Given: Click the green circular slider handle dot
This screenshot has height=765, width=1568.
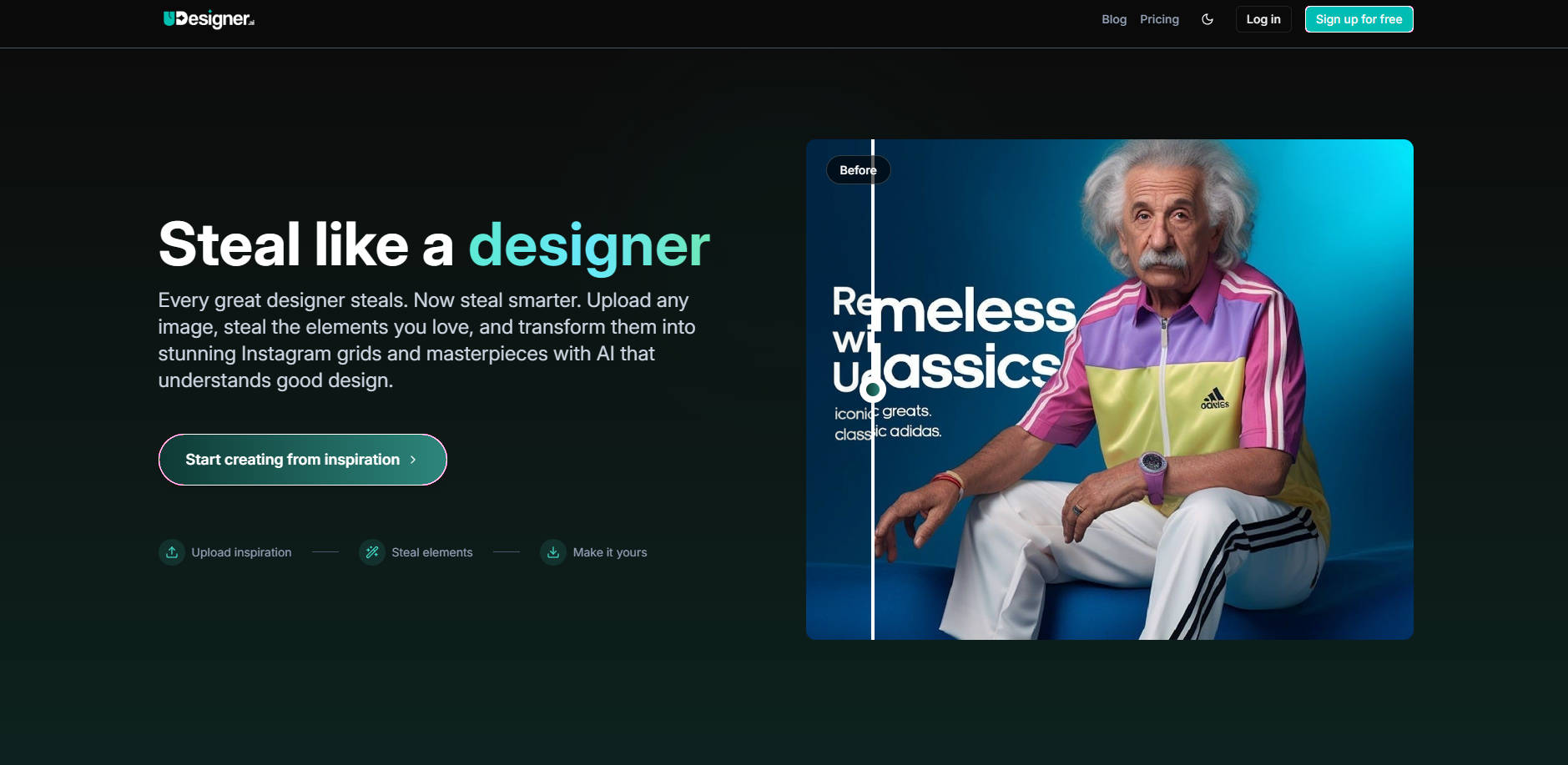Looking at the screenshot, I should (x=873, y=390).
